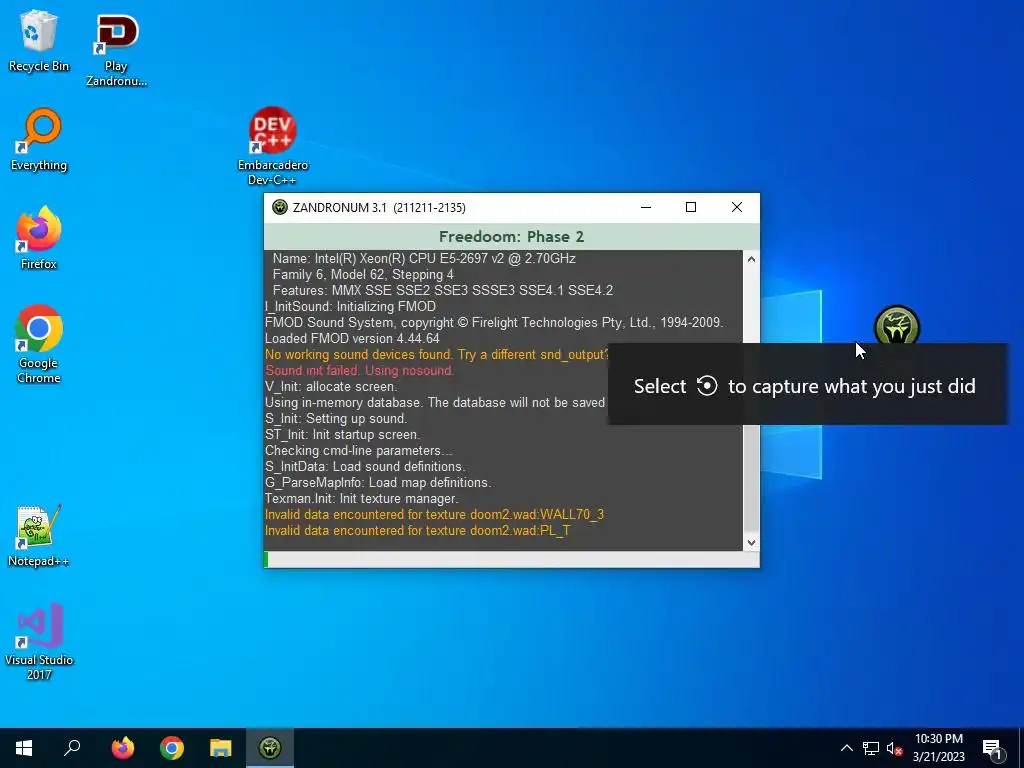This screenshot has width=1024, height=768.
Task: Launch Play Zandronum desktop shortcut
Action: (116, 50)
